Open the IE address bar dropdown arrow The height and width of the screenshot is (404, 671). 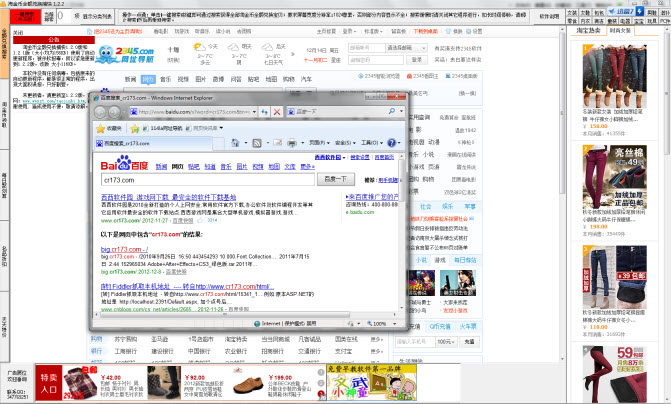coord(254,112)
